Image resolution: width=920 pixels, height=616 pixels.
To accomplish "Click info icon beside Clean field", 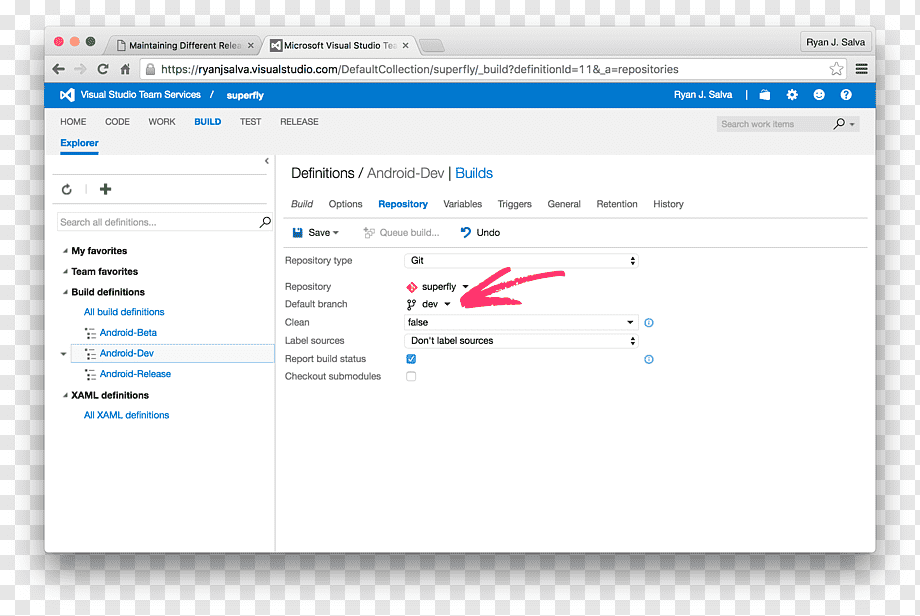I will click(x=649, y=323).
